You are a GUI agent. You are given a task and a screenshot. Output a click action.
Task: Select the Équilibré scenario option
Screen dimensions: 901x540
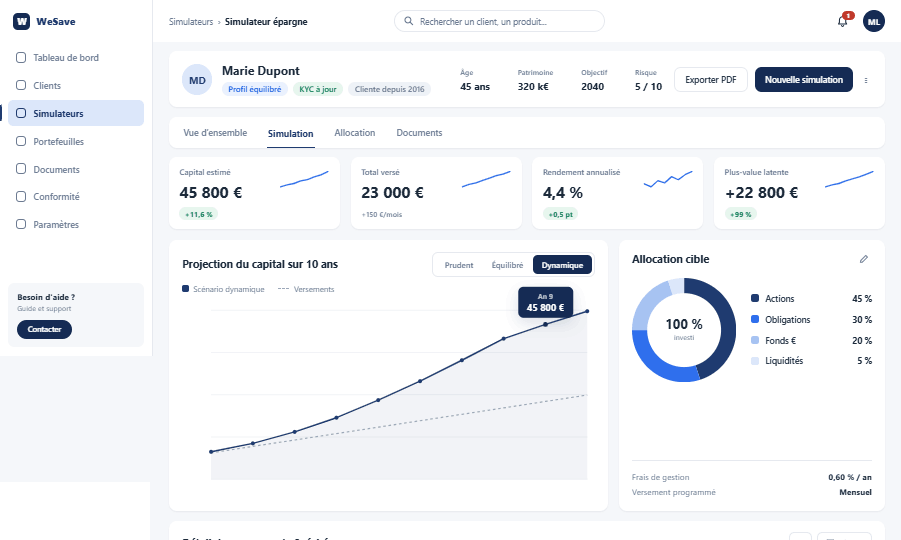pos(507,265)
